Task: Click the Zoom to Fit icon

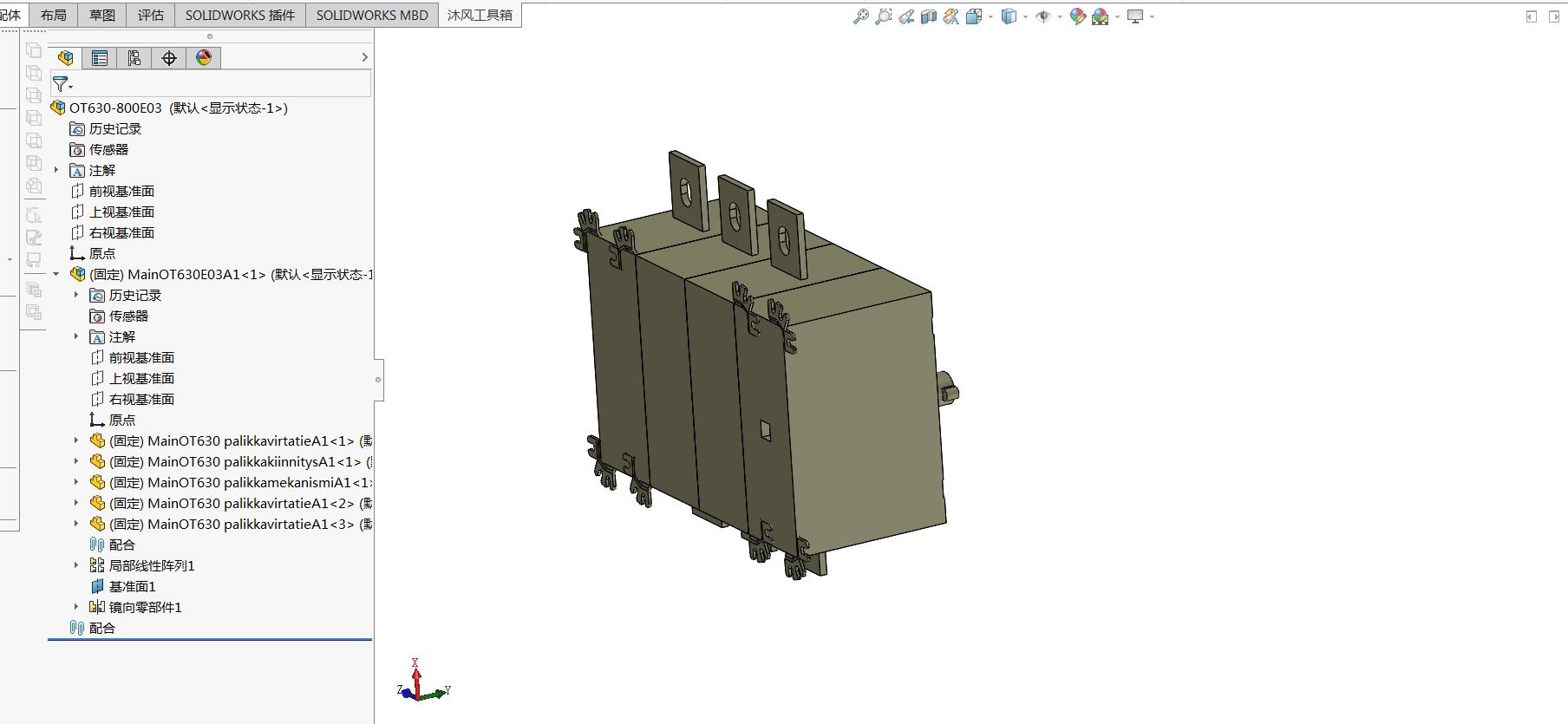Action: pos(860,16)
